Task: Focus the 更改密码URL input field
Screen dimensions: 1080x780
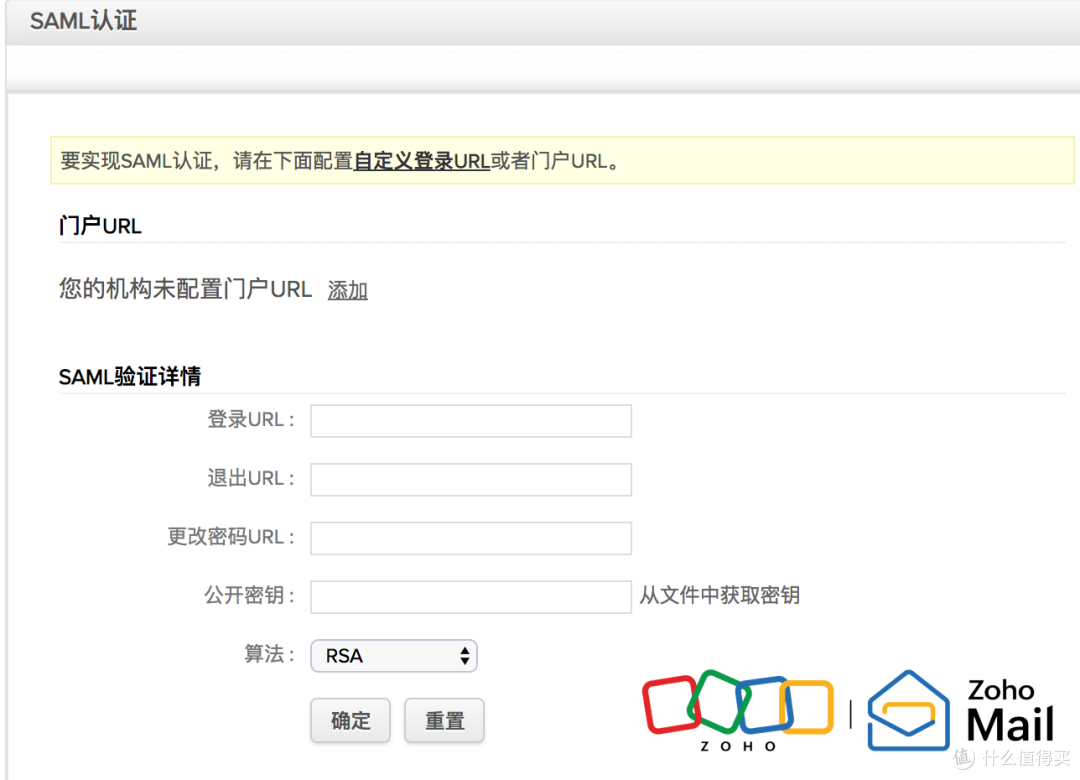Action: tap(471, 538)
